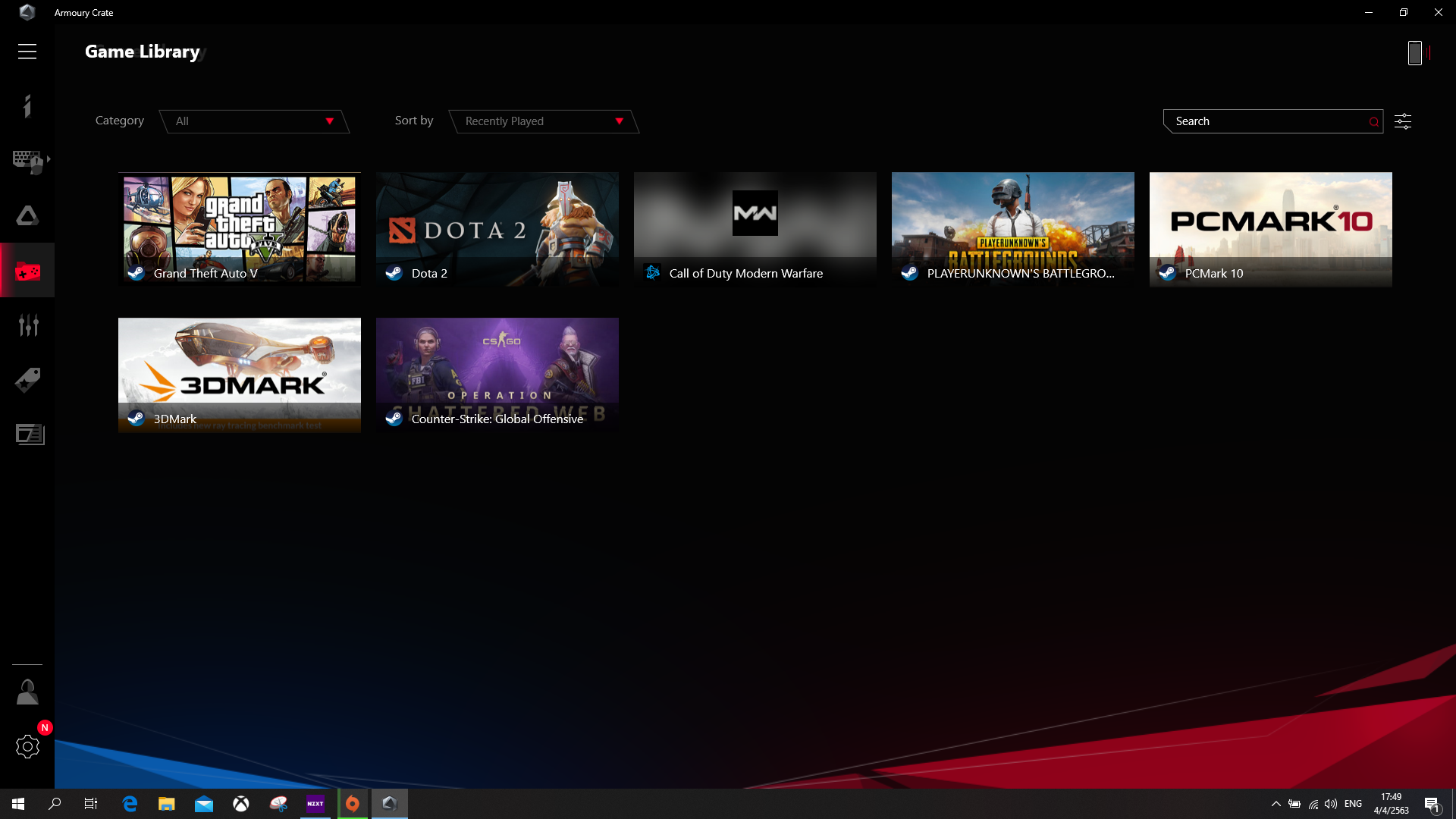Click the search magnifier icon
Image resolution: width=1456 pixels, height=819 pixels.
click(x=1373, y=122)
